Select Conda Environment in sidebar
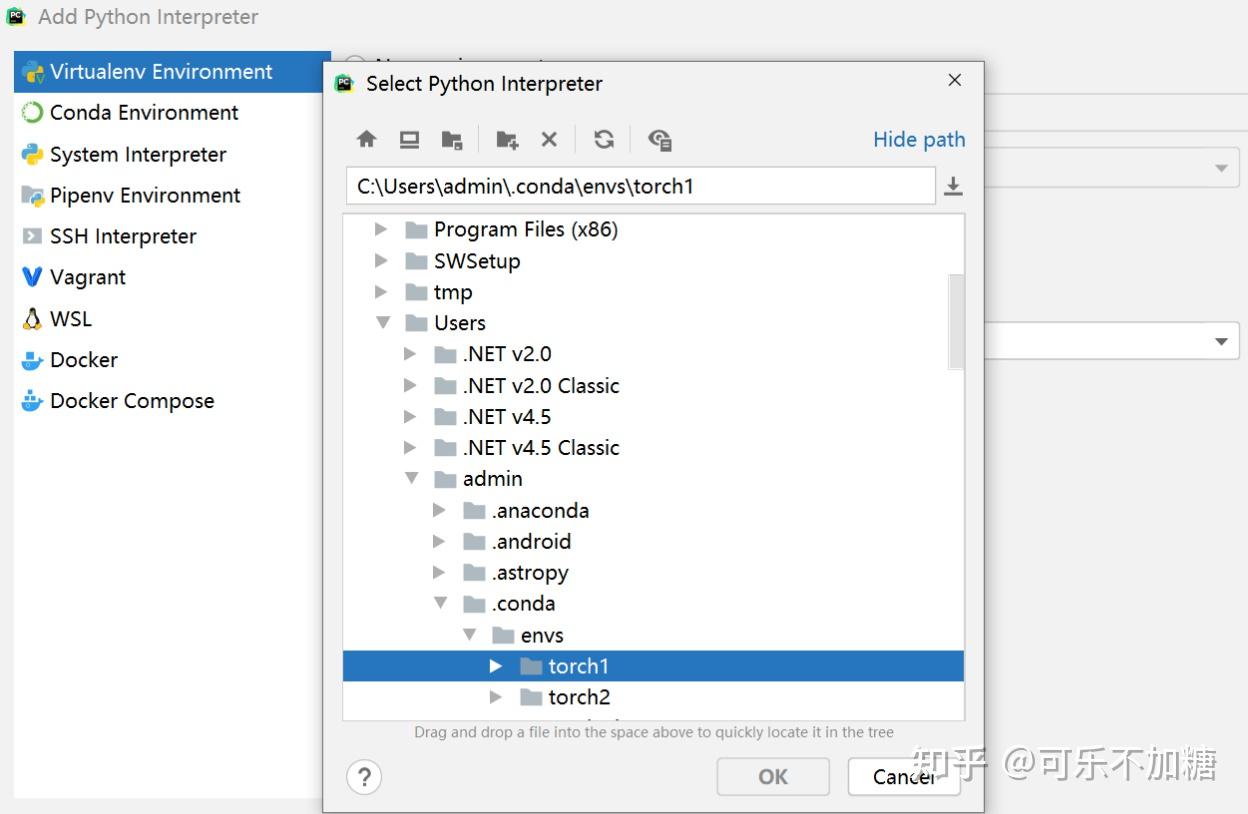The height and width of the screenshot is (814, 1248). [130, 113]
